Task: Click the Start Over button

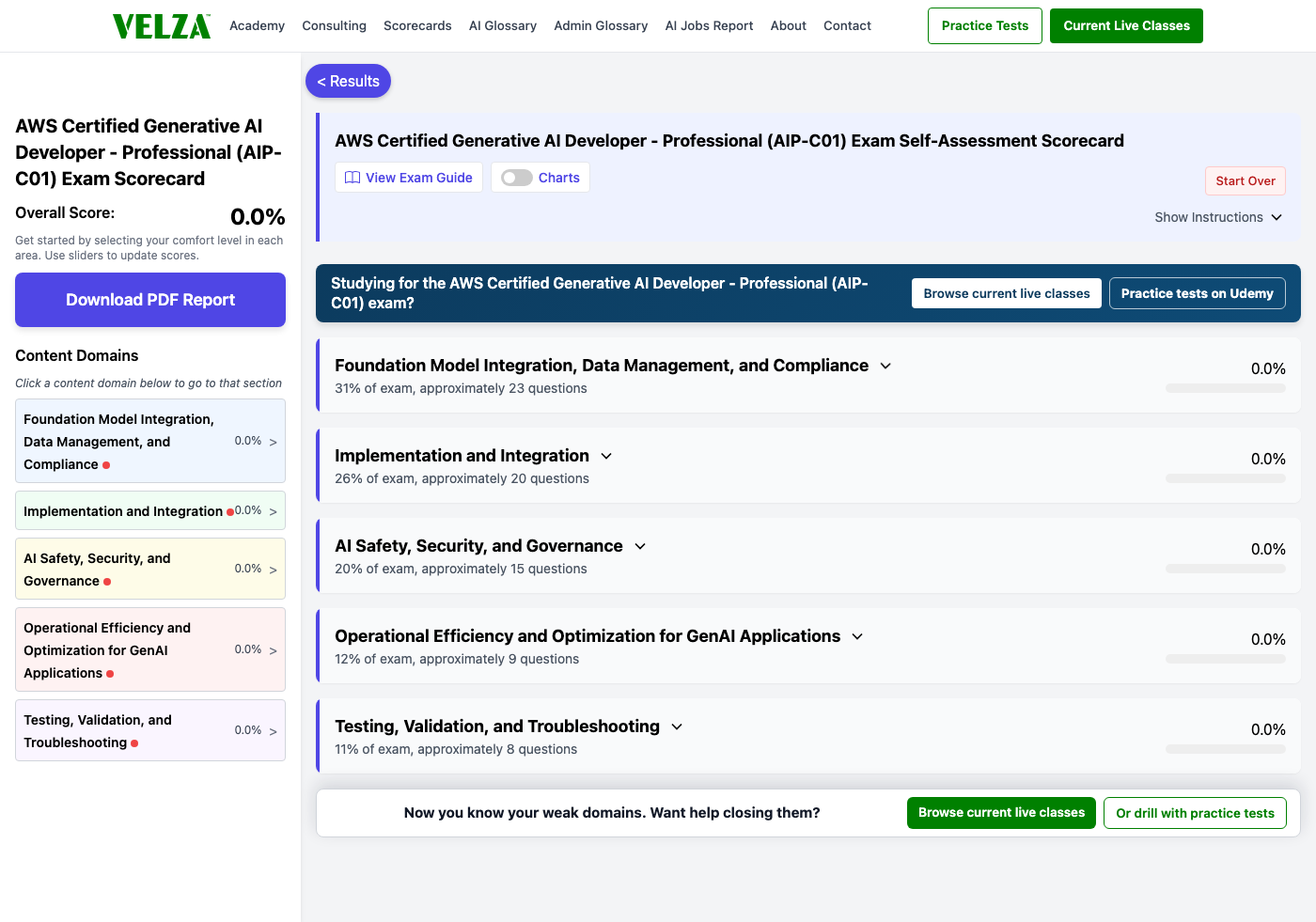Action: [x=1245, y=180]
